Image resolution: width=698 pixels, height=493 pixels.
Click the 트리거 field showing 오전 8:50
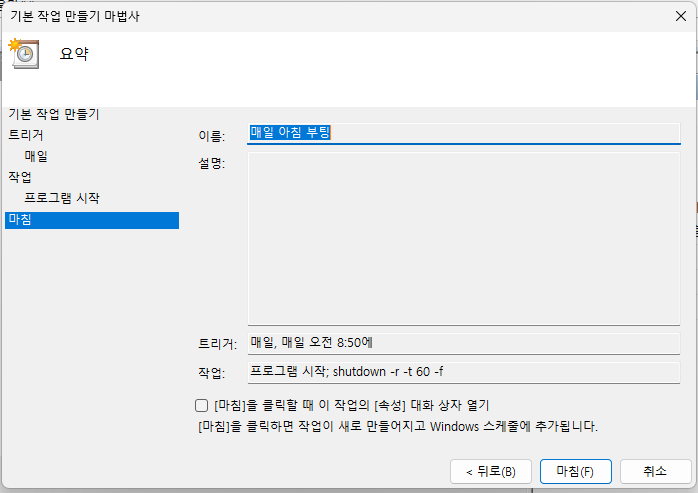click(x=463, y=343)
